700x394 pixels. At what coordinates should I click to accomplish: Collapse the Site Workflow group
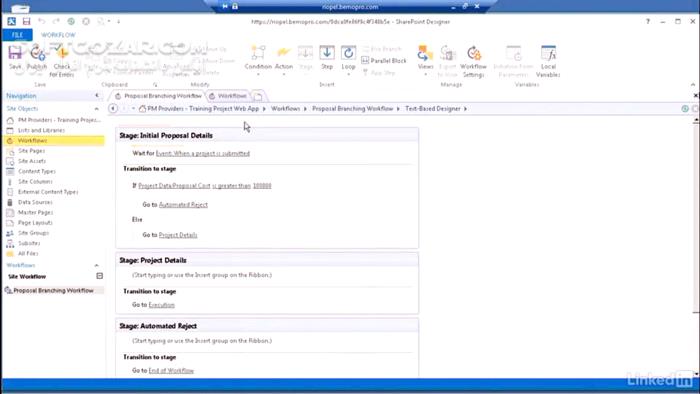100,276
